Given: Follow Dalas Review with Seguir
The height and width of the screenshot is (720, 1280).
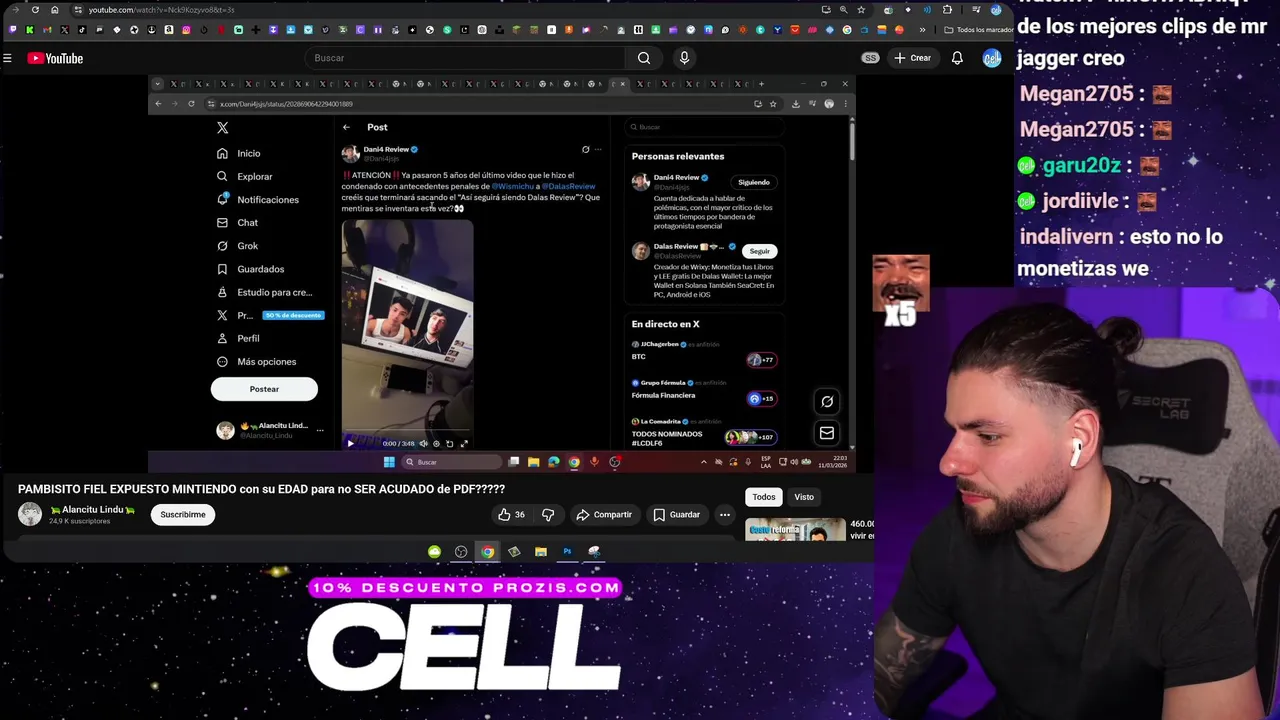Looking at the screenshot, I should 760,251.
